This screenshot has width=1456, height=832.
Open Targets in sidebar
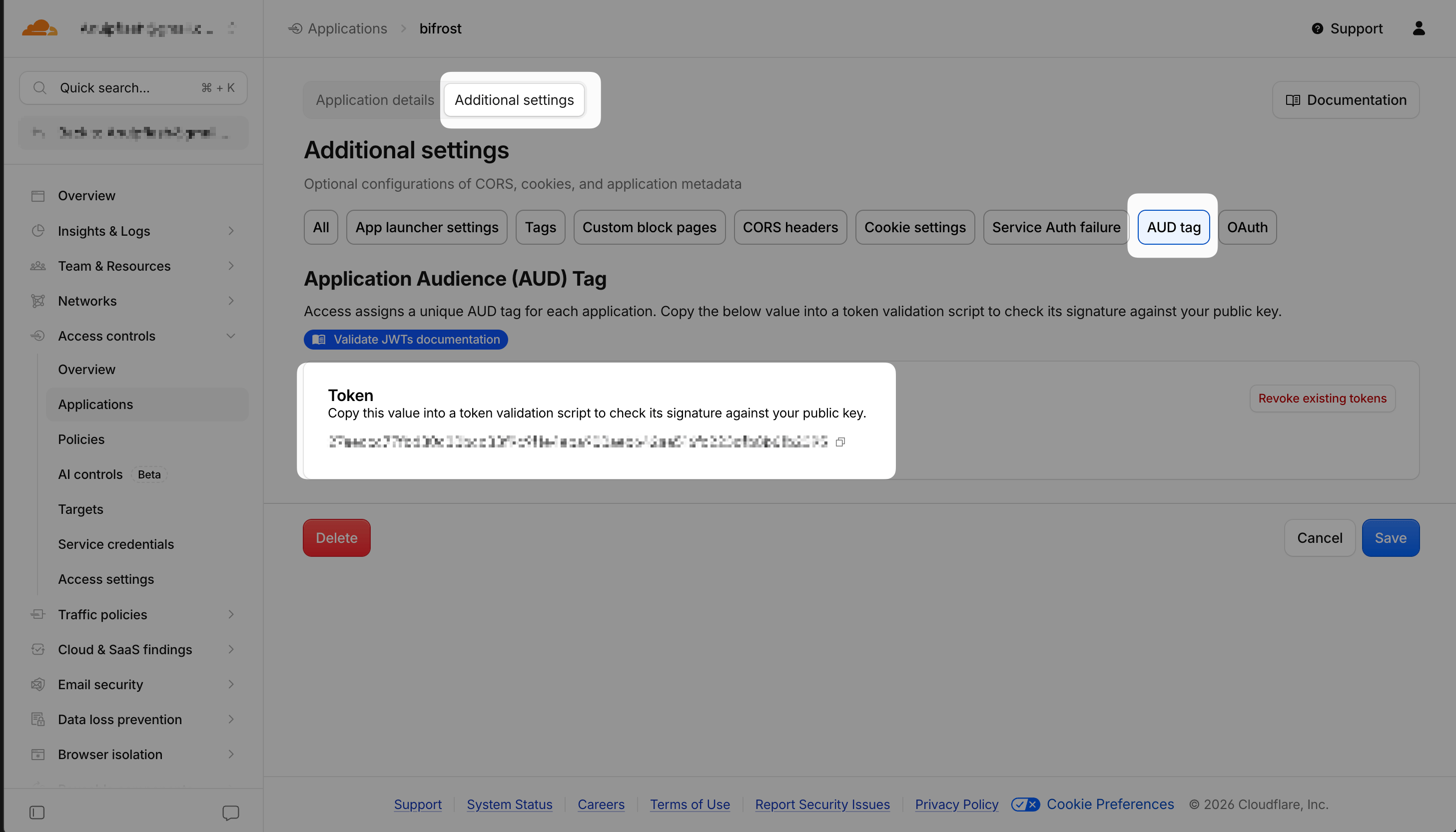(x=80, y=509)
